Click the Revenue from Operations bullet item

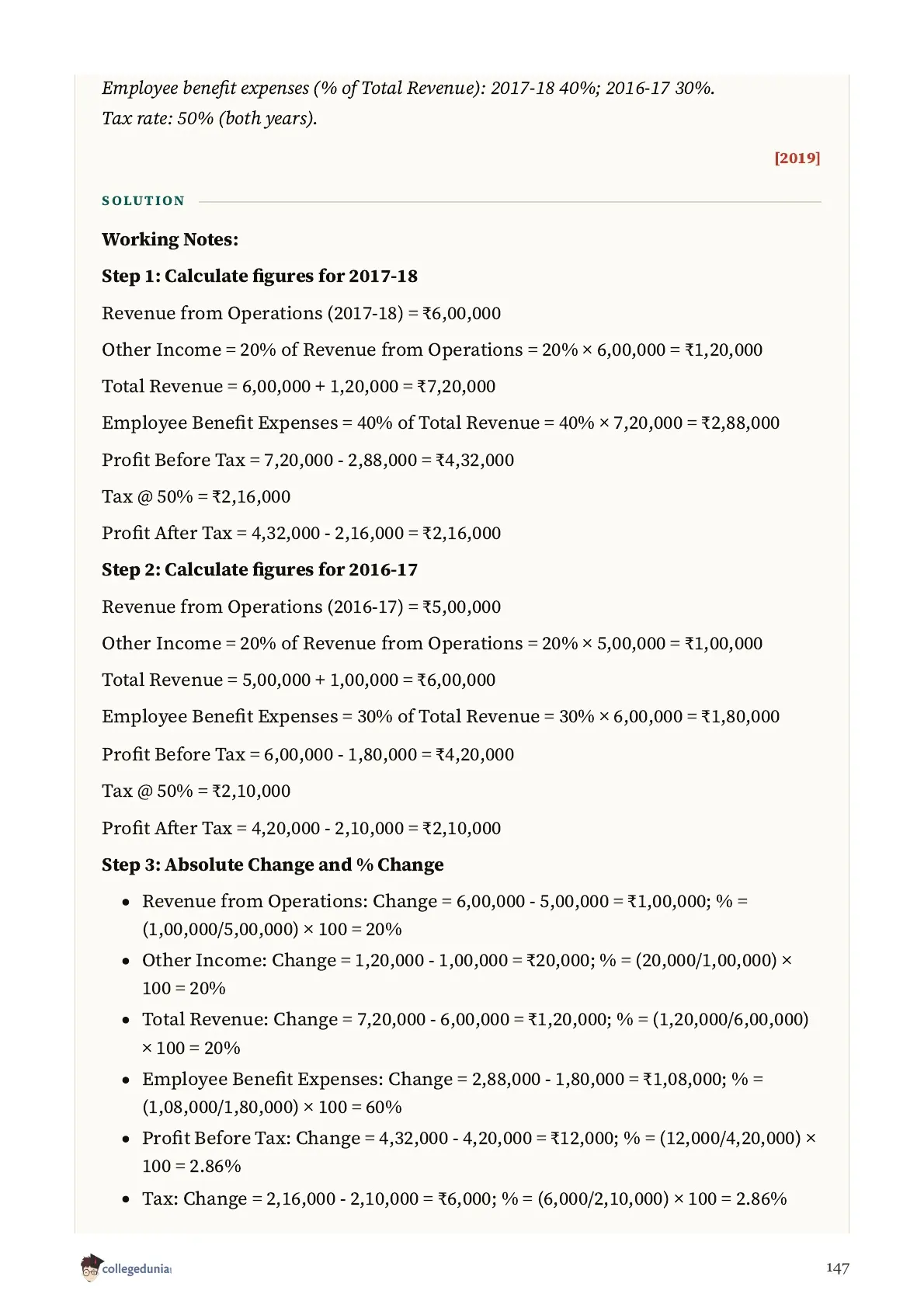click(445, 915)
